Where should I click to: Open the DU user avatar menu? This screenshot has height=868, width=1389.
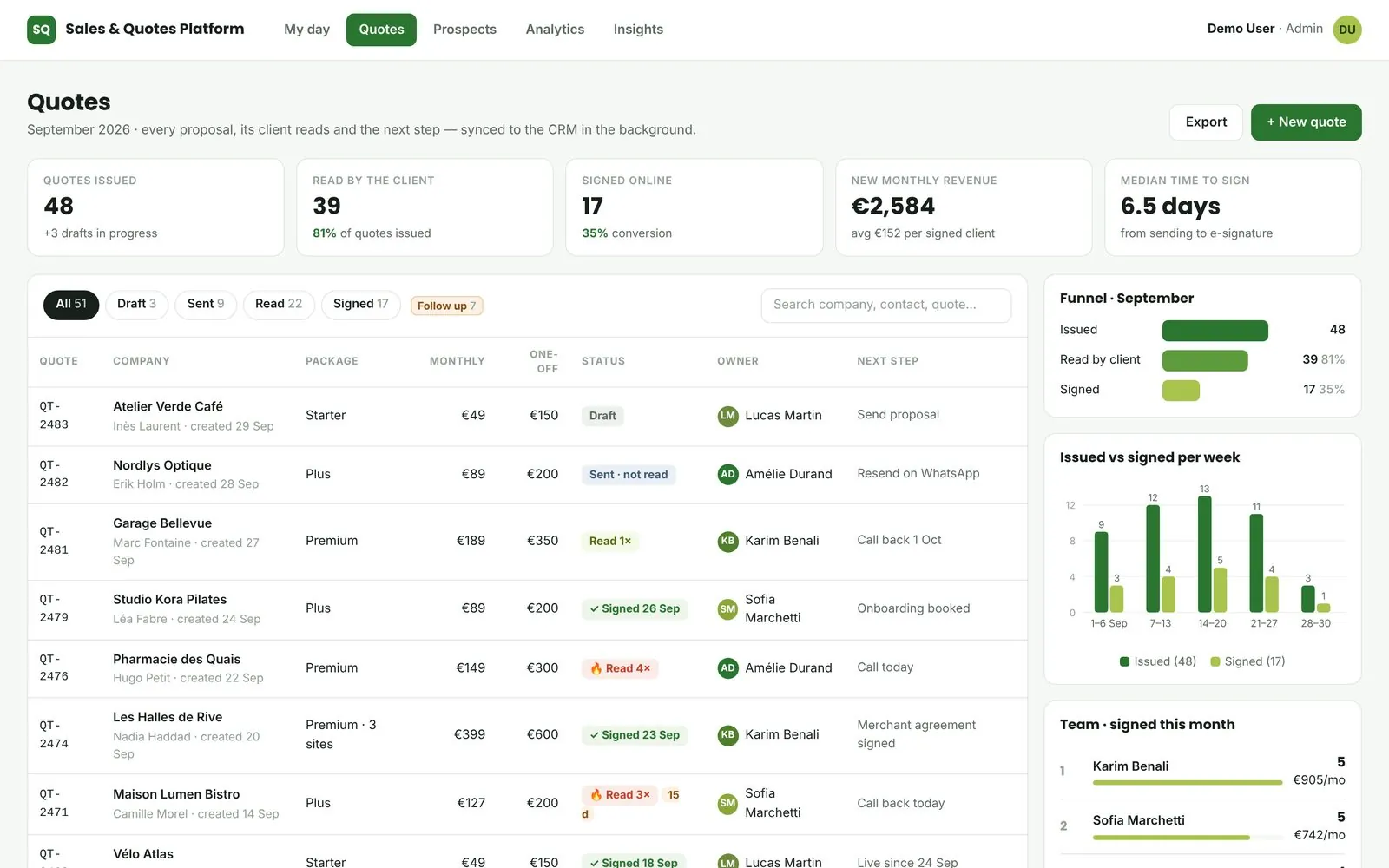[x=1347, y=30]
